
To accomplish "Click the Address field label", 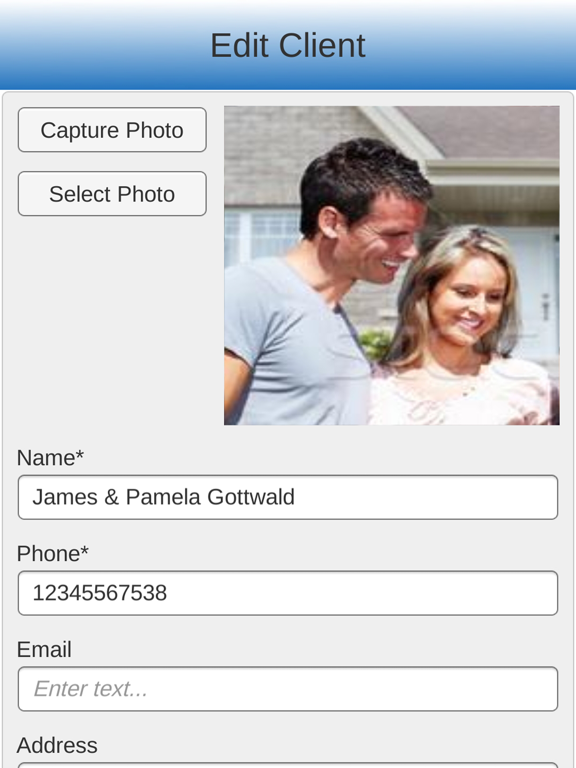I will [57, 745].
